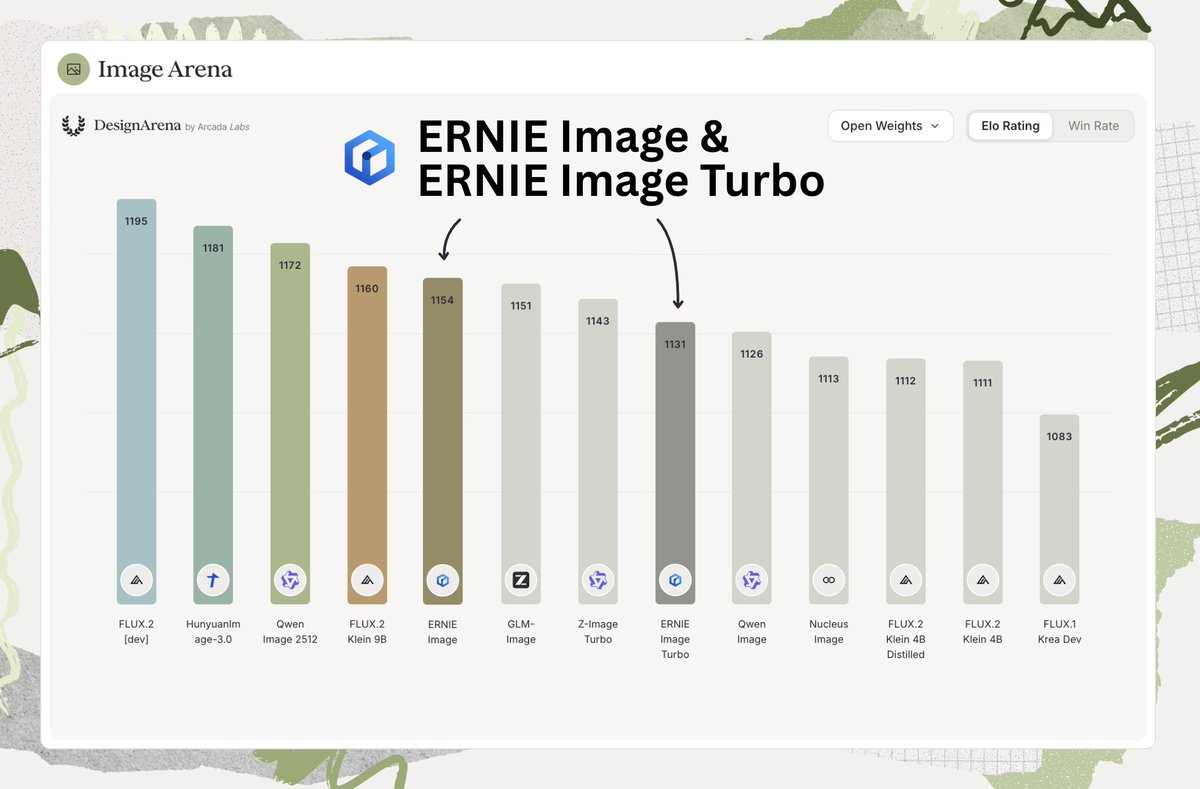Click the HunyuanImage-3.0 bar scoring 1181
Screen dimensions: 1200x789
point(213,415)
